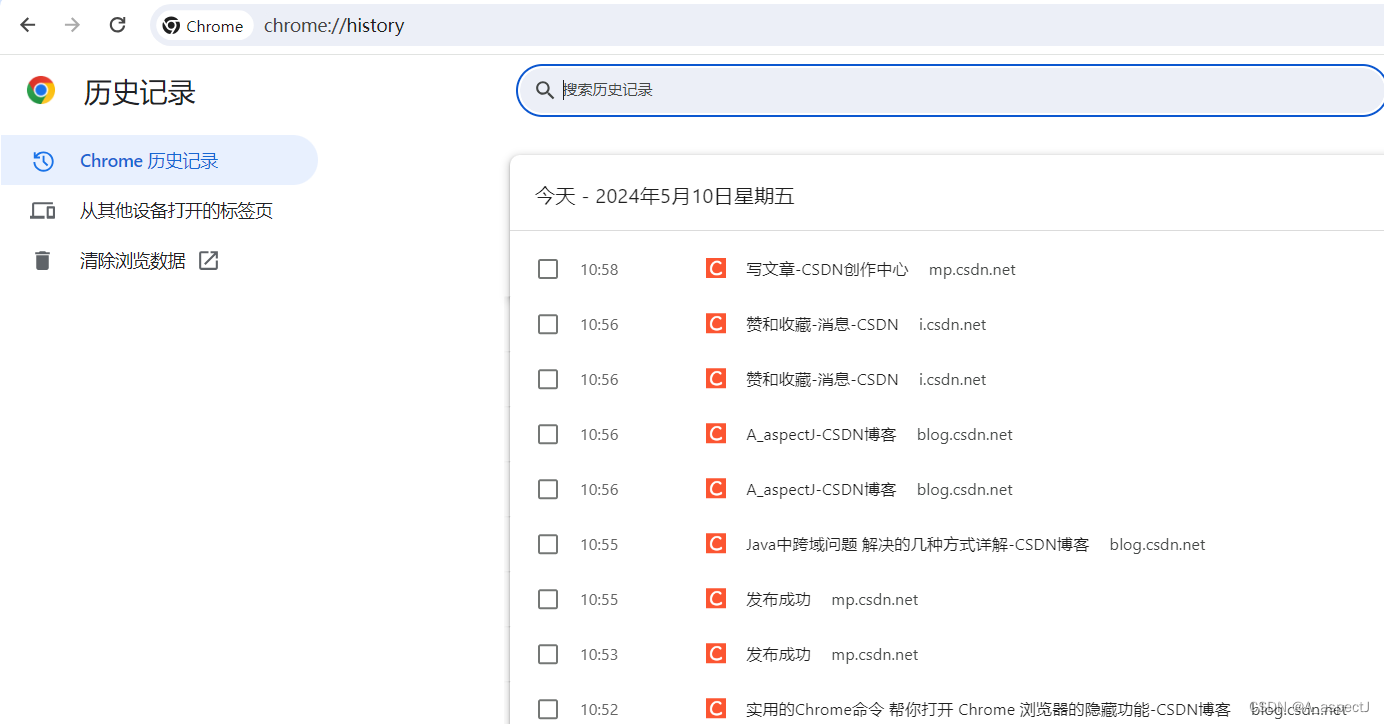The height and width of the screenshot is (724, 1384).
Task: Check the box for 10:52 实用的Chrome命令 entry
Action: point(548,709)
